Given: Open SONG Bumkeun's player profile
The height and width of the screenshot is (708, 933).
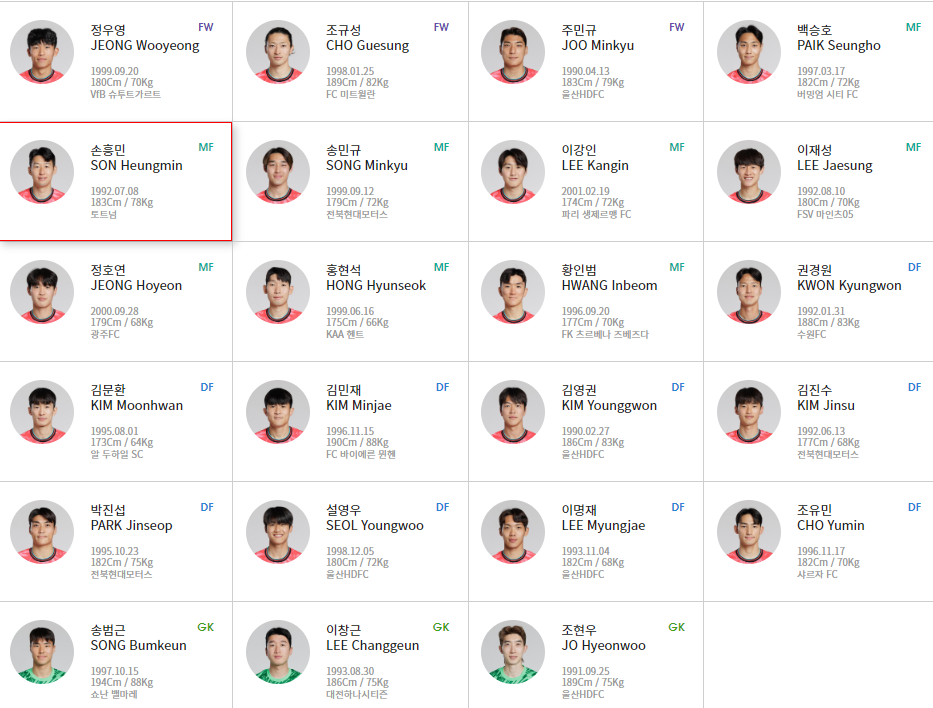Looking at the screenshot, I should (115, 660).
